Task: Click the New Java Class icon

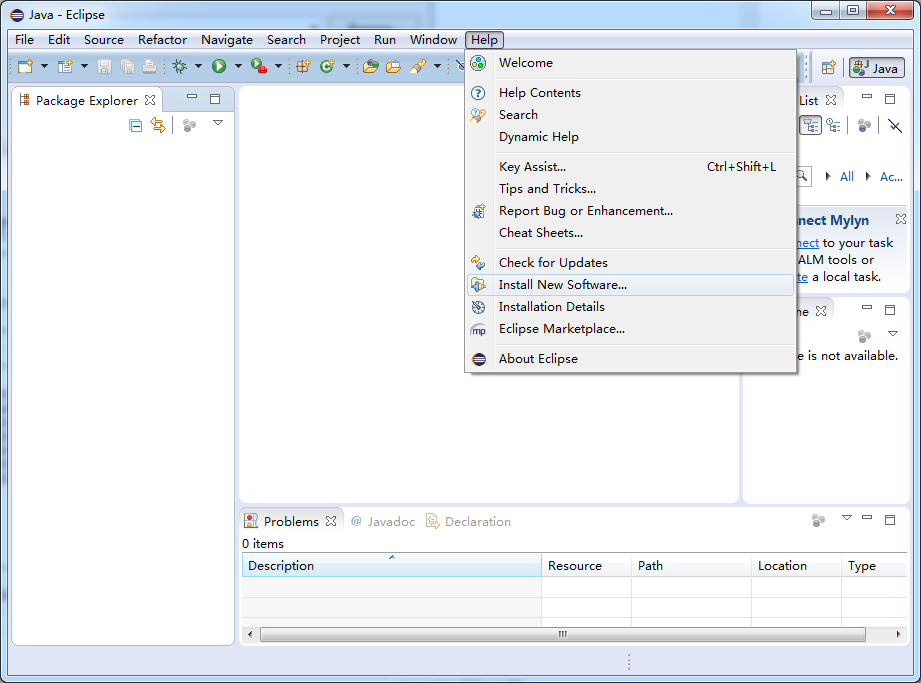Action: click(x=327, y=66)
